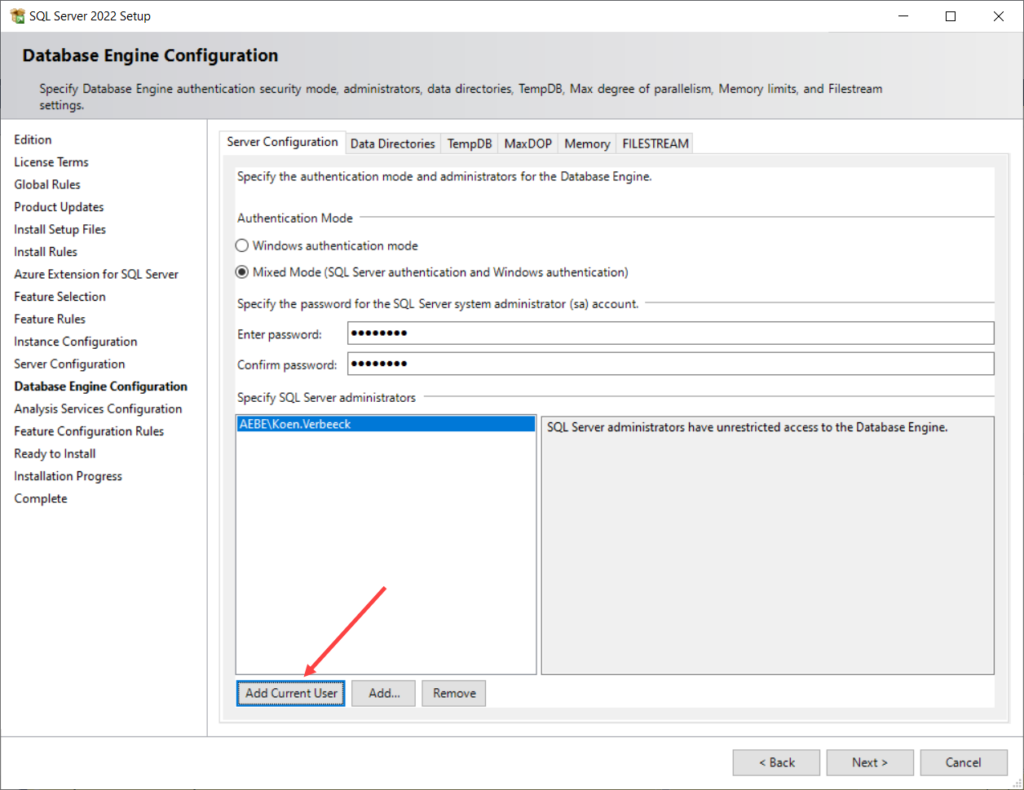
Task: Focus the Enter password field
Action: coord(671,333)
